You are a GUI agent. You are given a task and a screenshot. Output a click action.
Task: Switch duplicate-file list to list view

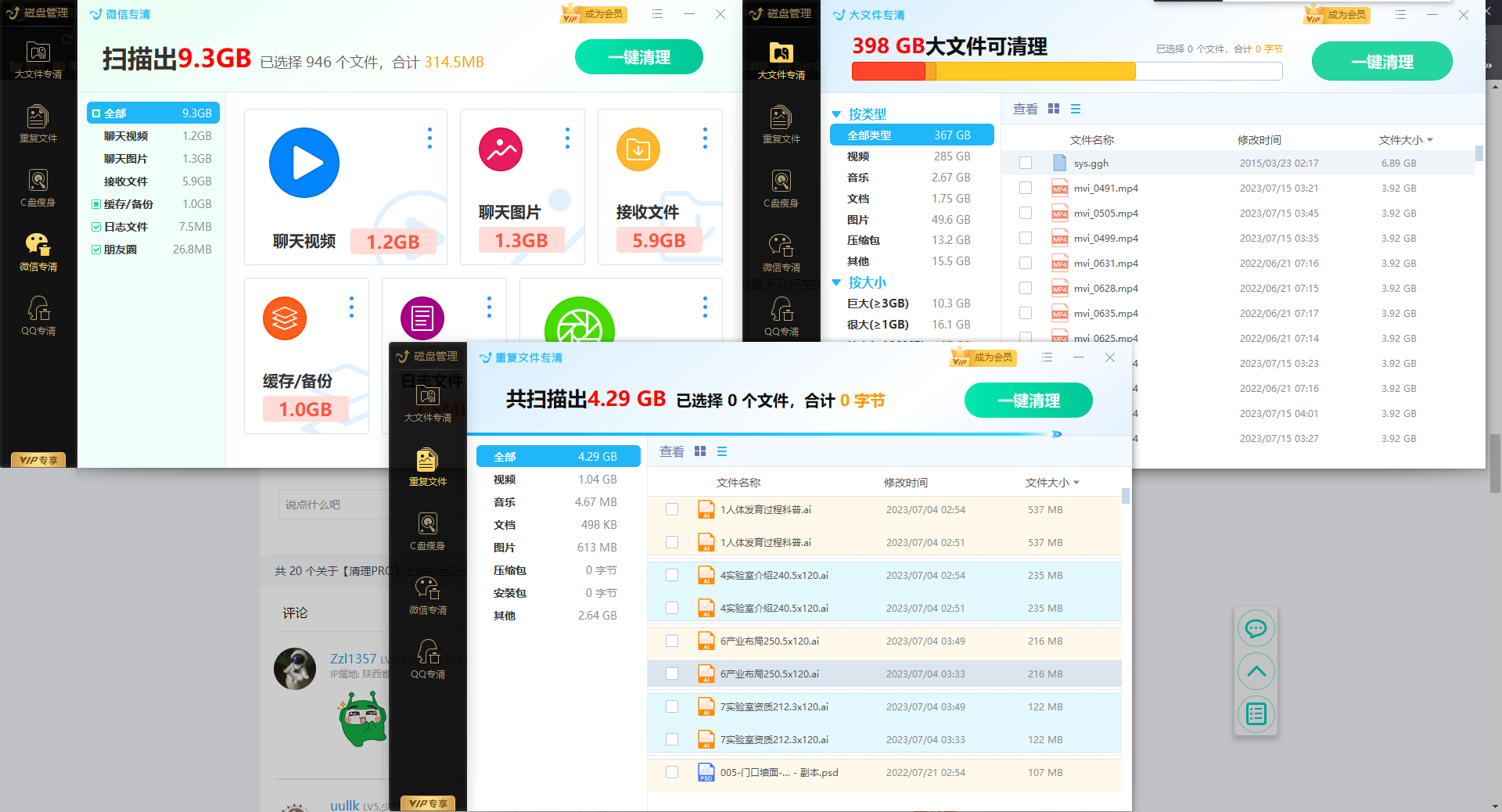pos(722,451)
